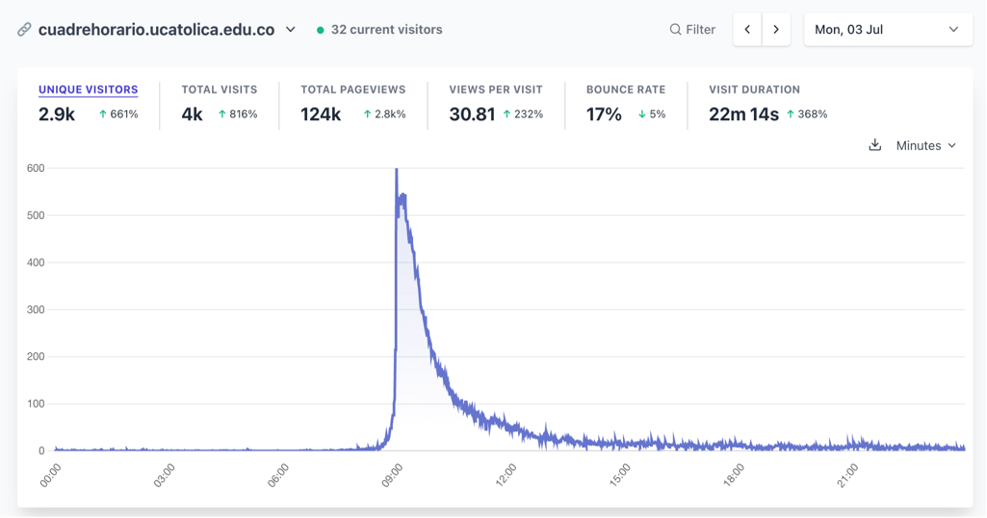Screen dimensions: 987x518
Task: Click the green up arrow beside 368%
Action: coord(791,115)
